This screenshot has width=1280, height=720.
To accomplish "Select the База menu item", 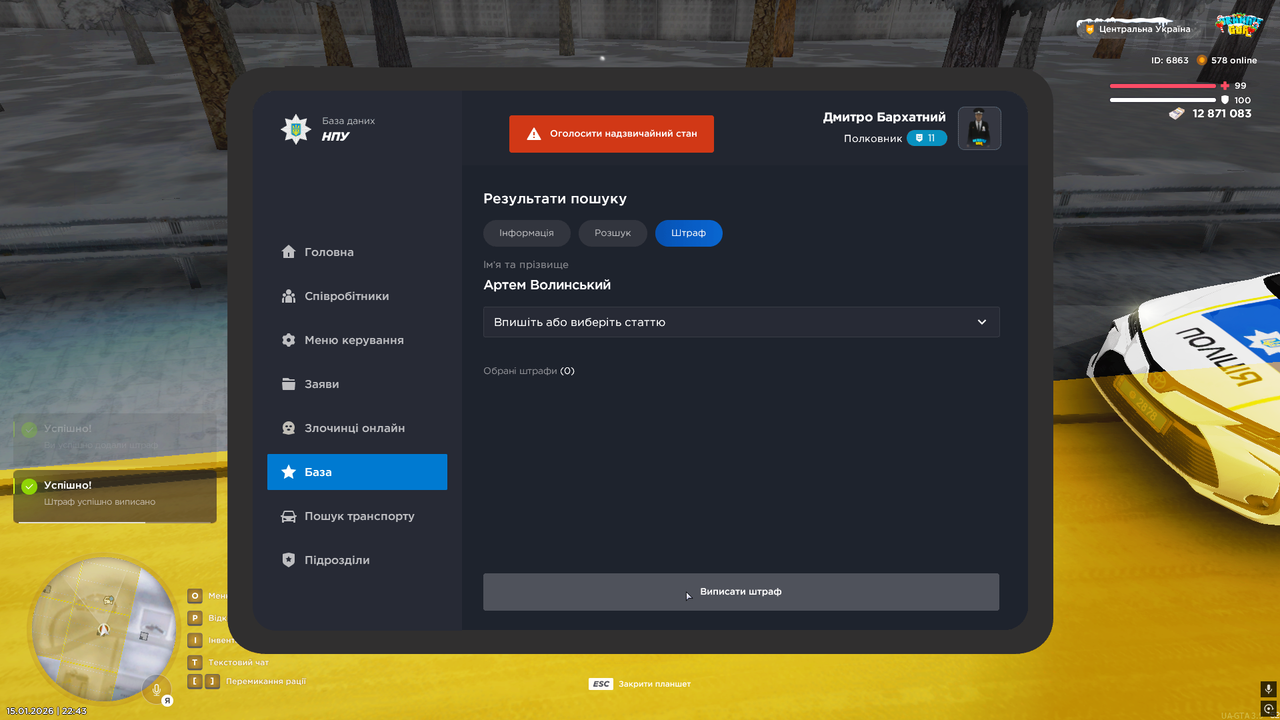I will coord(357,472).
